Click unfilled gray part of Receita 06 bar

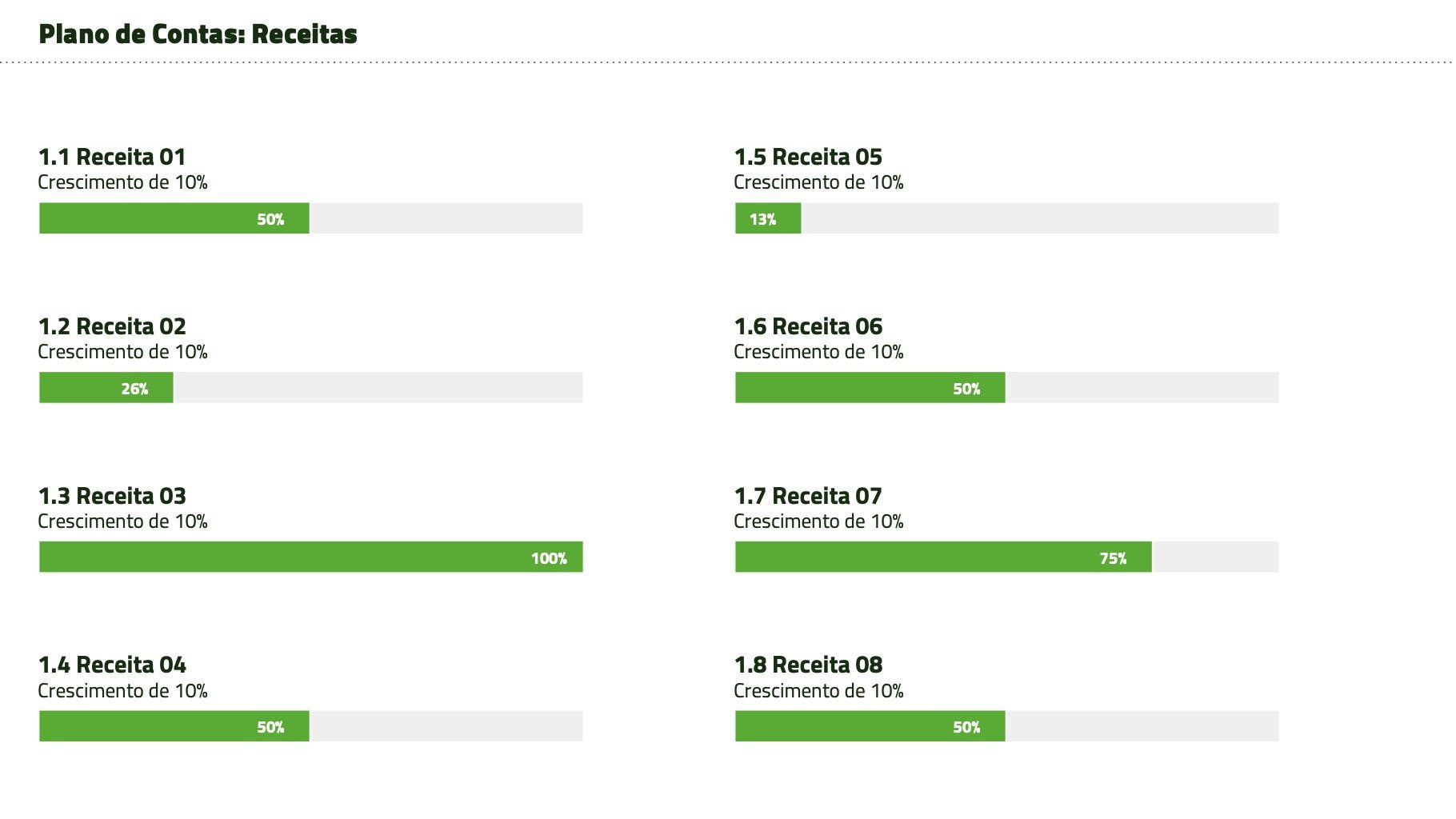click(x=1142, y=388)
